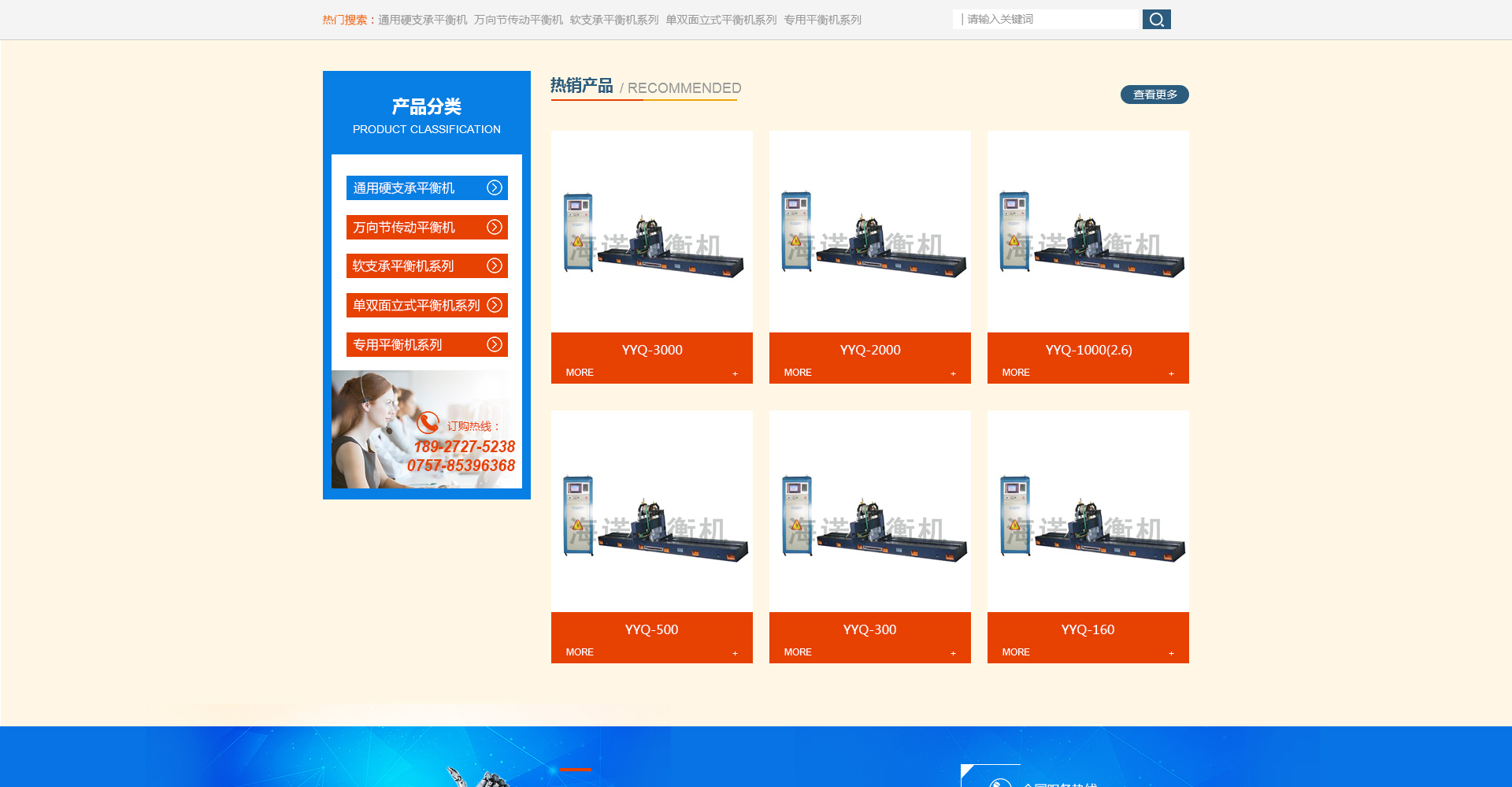The height and width of the screenshot is (787, 1512).
Task: Expand YYQ-300 using its plus icon
Action: 953,653
